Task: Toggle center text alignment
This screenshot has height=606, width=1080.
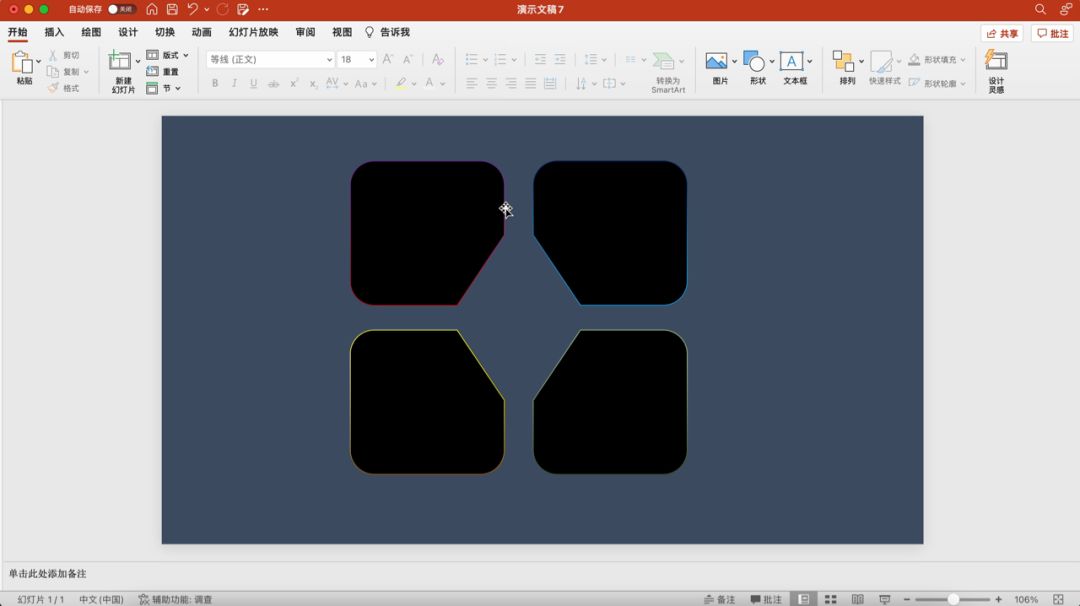Action: pyautogui.click(x=491, y=83)
